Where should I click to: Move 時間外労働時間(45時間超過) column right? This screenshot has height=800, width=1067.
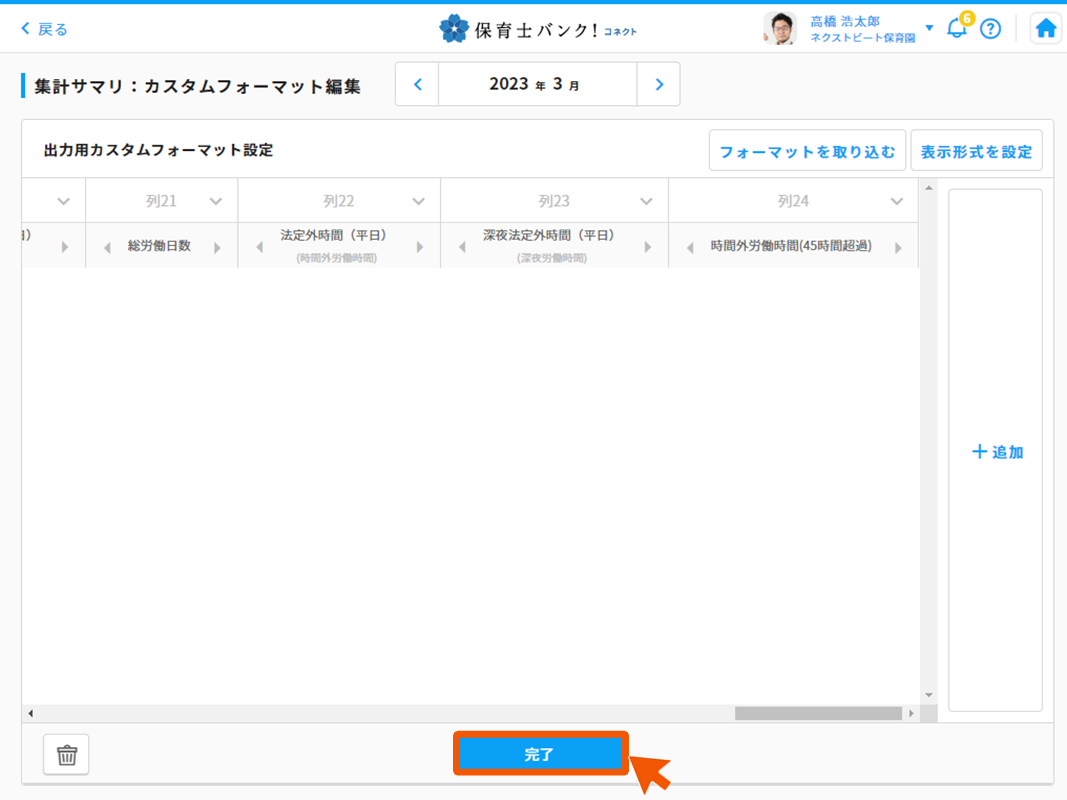coord(898,247)
